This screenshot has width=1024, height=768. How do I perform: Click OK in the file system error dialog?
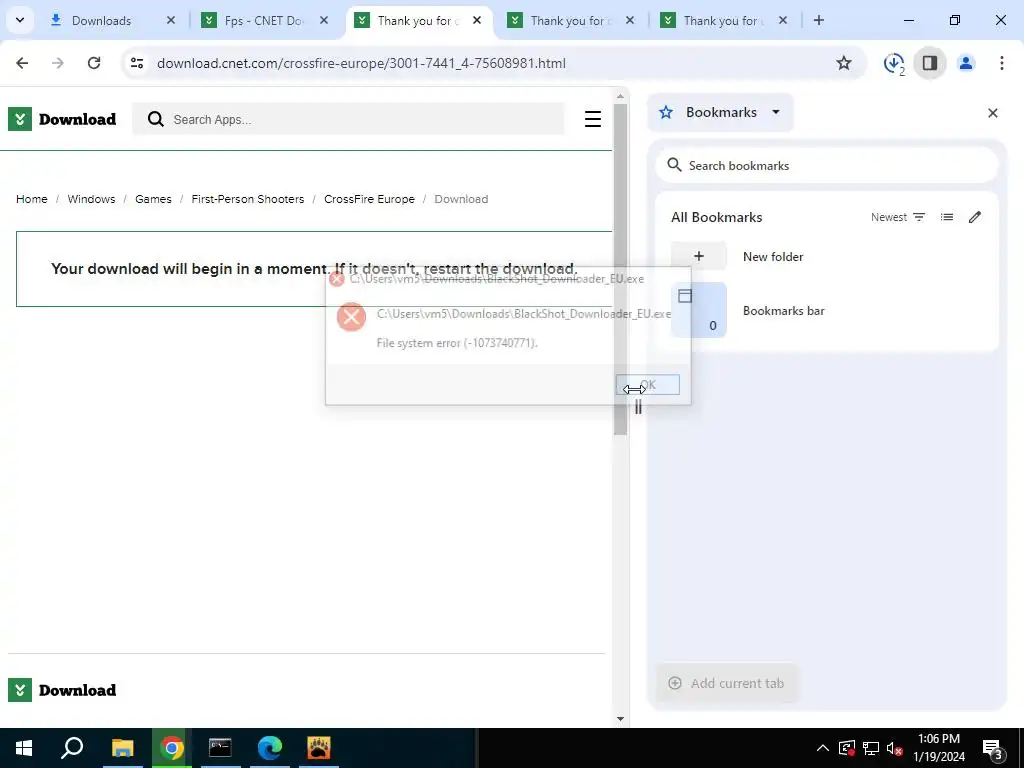coord(647,385)
